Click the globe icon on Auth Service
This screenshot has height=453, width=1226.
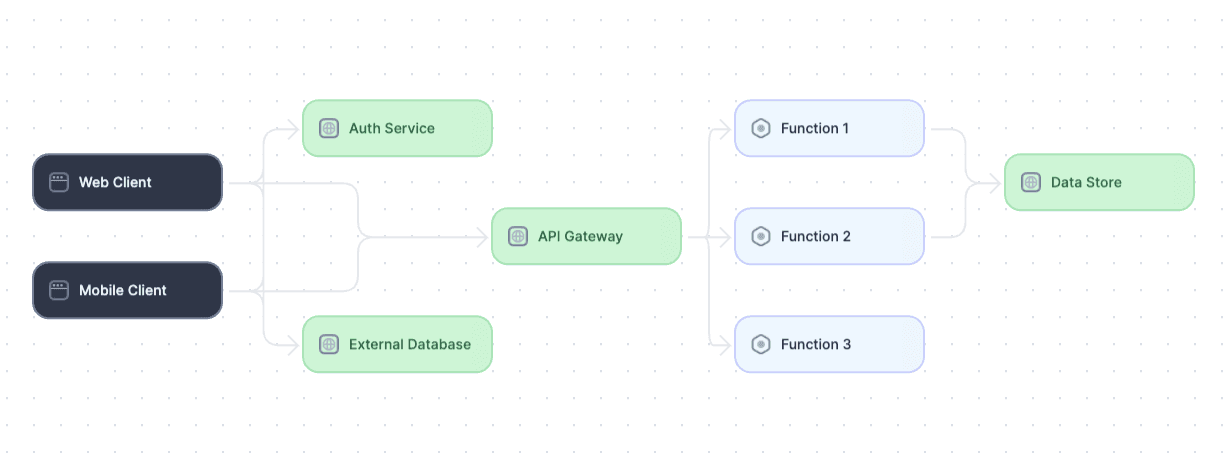329,128
